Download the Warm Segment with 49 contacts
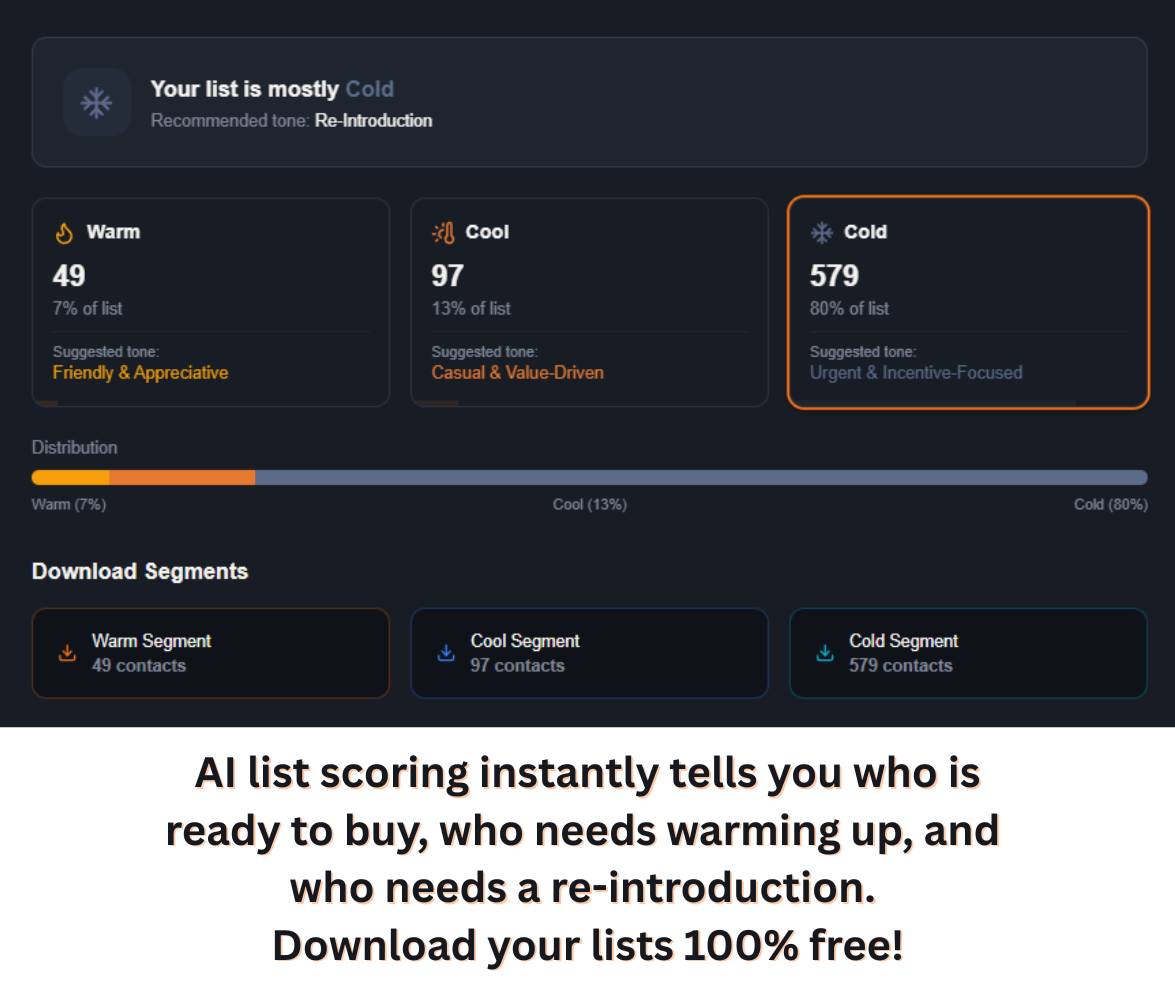Screen dimensions: 1175x985 pos(210,652)
